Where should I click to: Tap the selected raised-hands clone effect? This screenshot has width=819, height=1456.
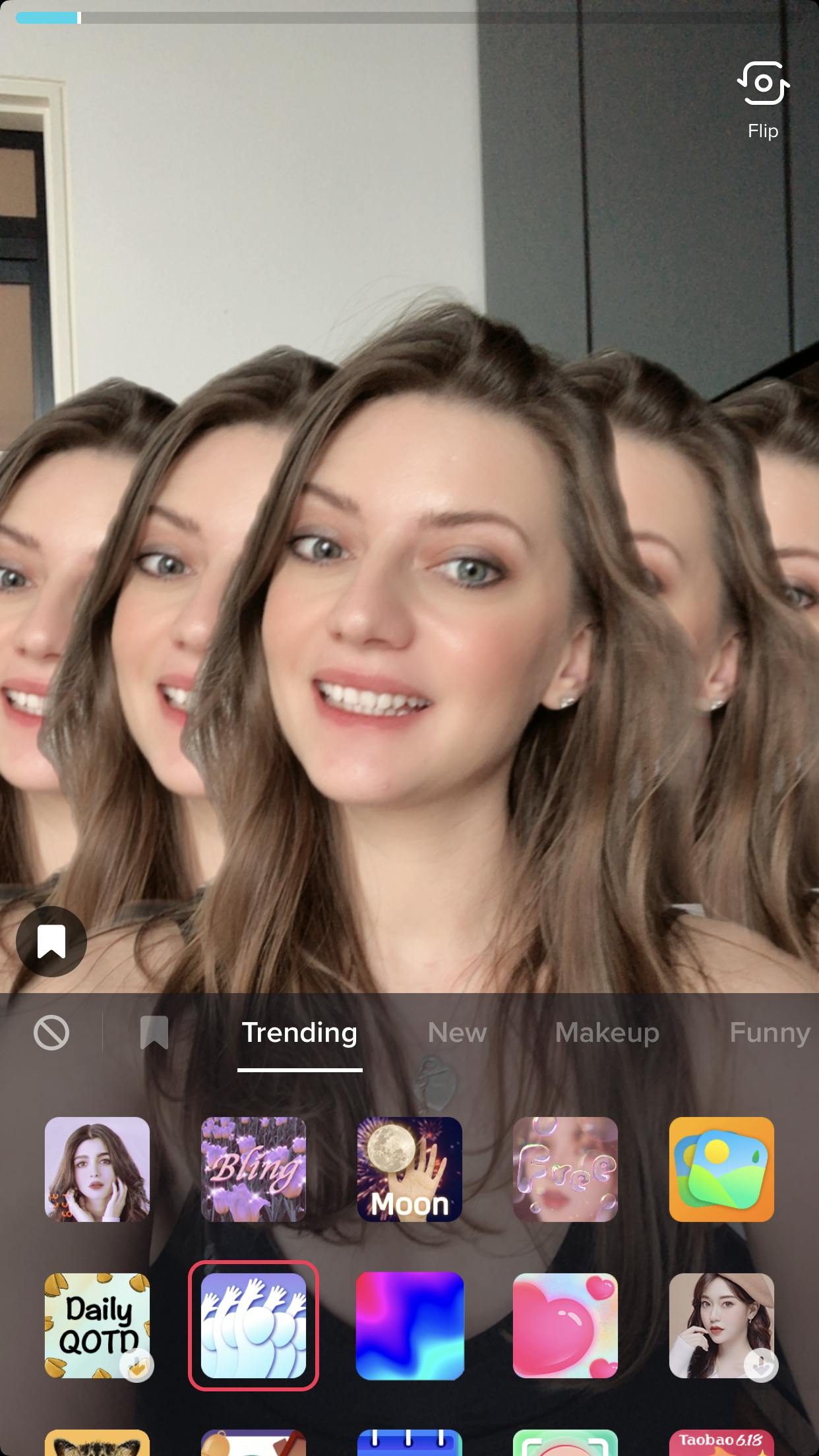tap(253, 1325)
